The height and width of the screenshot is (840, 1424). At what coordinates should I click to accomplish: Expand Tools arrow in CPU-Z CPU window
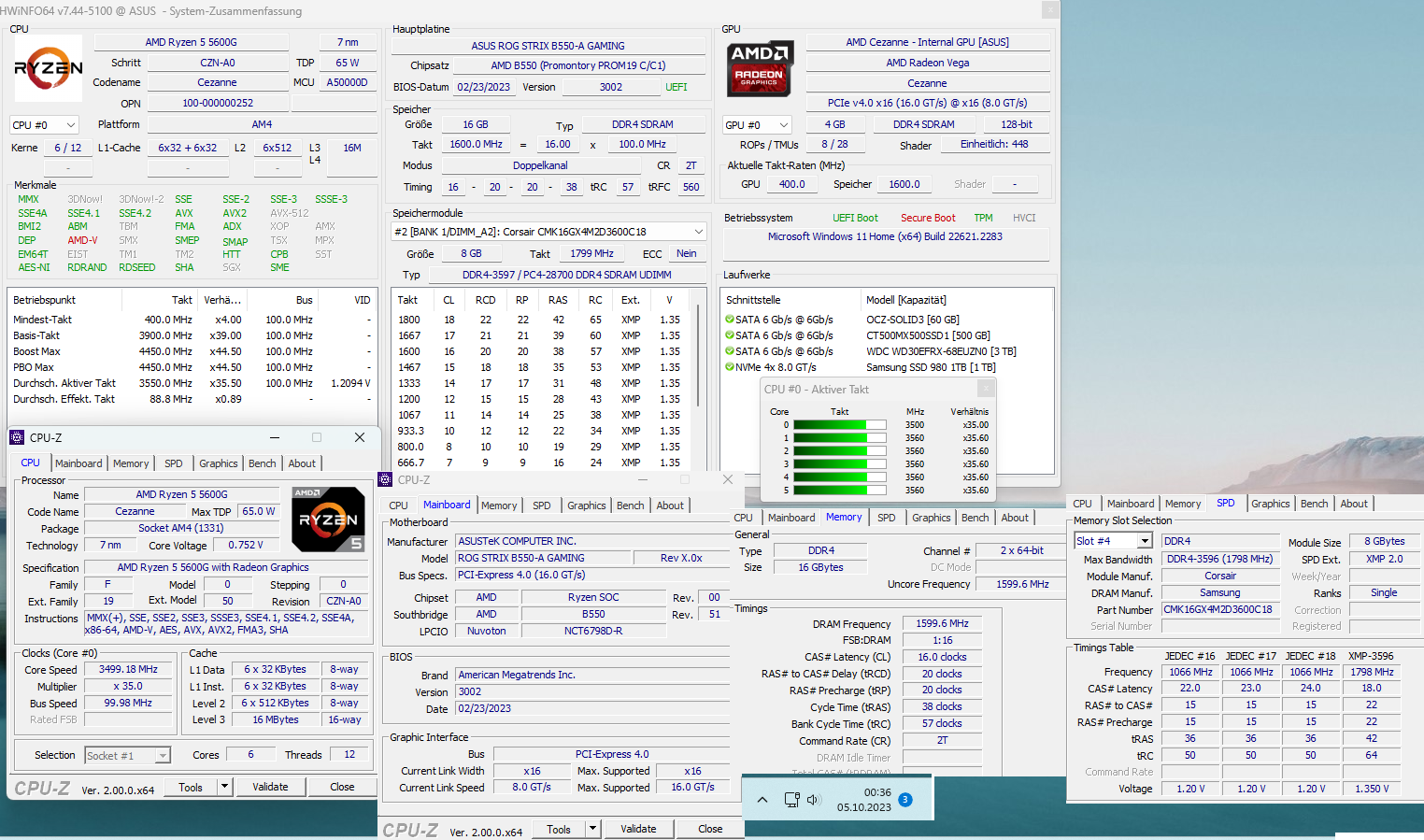[x=224, y=787]
